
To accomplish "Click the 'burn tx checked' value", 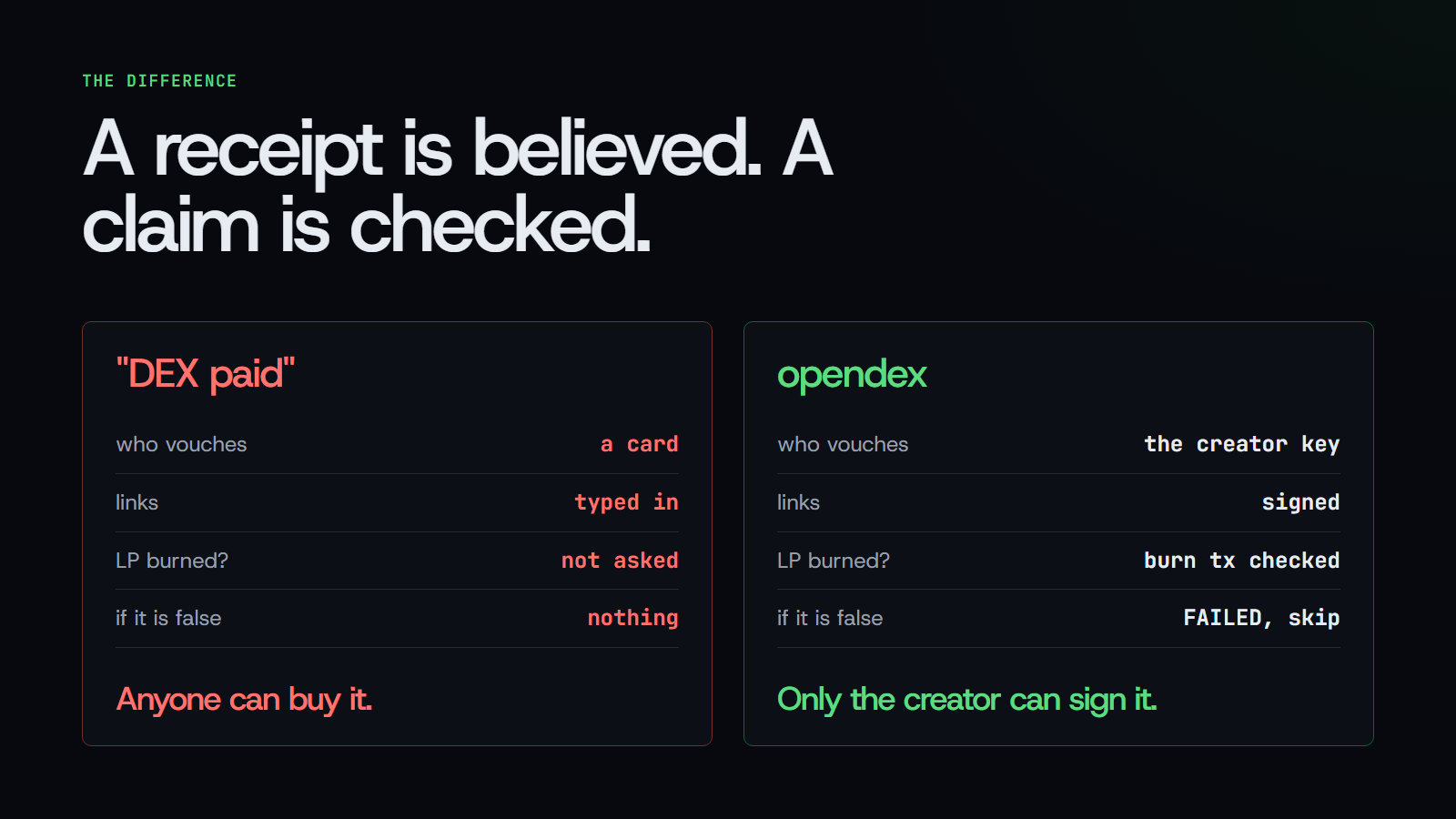I will pos(1241,561).
